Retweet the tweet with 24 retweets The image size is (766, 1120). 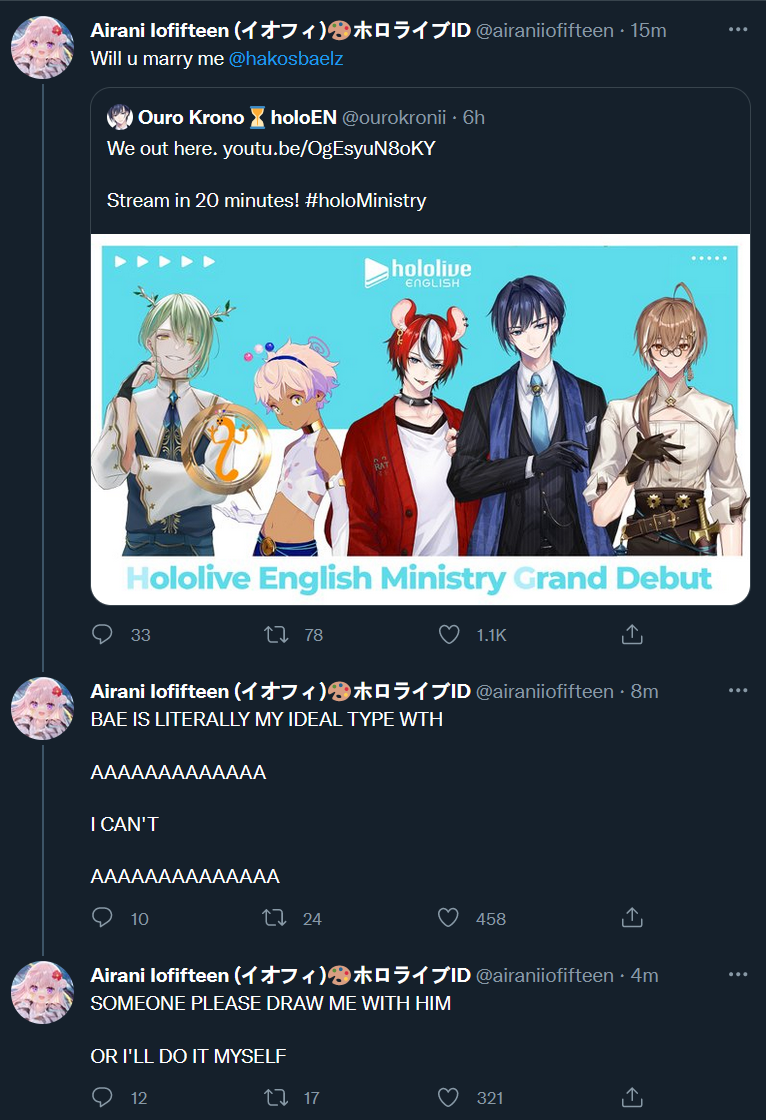[x=274, y=918]
